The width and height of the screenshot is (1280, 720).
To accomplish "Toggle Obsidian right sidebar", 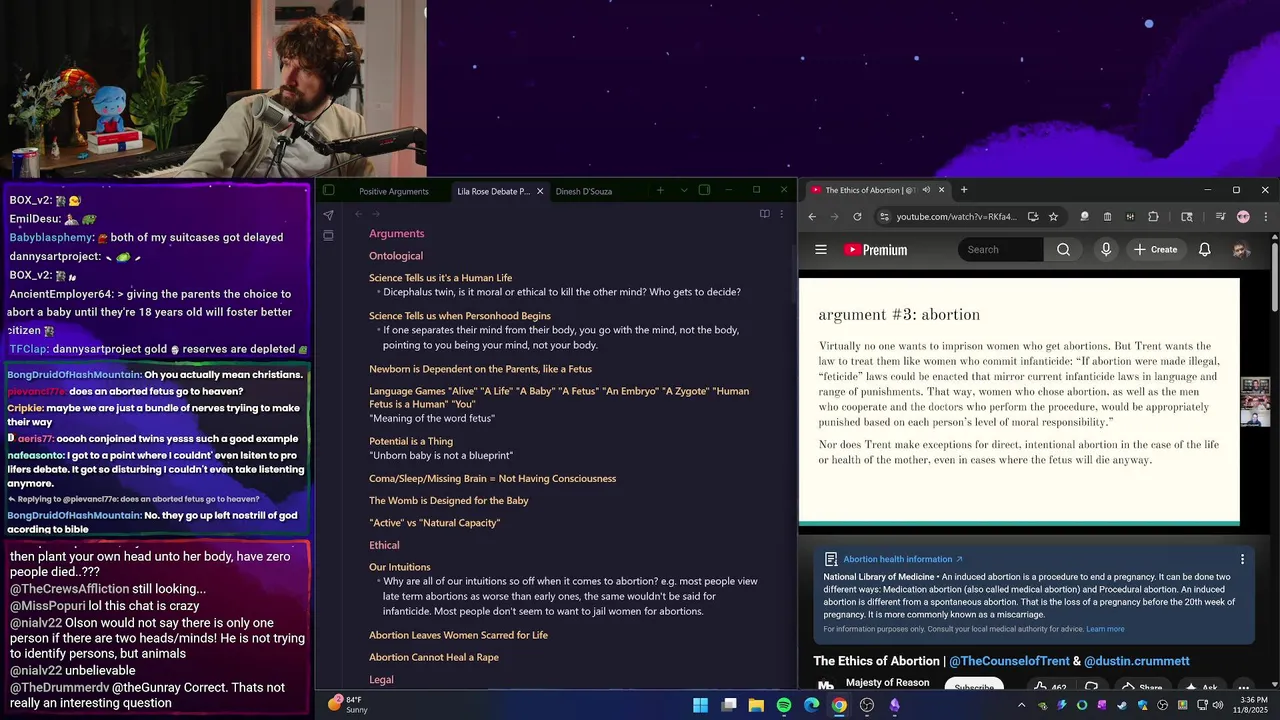I will coord(704,190).
